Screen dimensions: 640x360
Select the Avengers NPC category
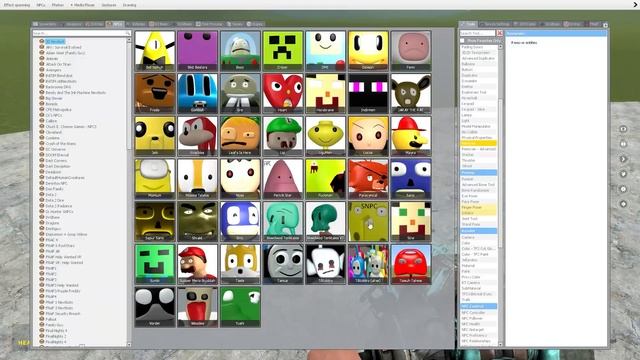(x=53, y=70)
